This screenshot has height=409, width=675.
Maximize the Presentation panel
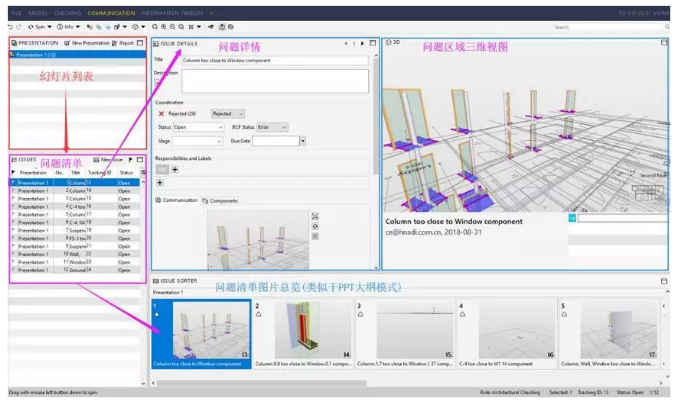[x=140, y=43]
